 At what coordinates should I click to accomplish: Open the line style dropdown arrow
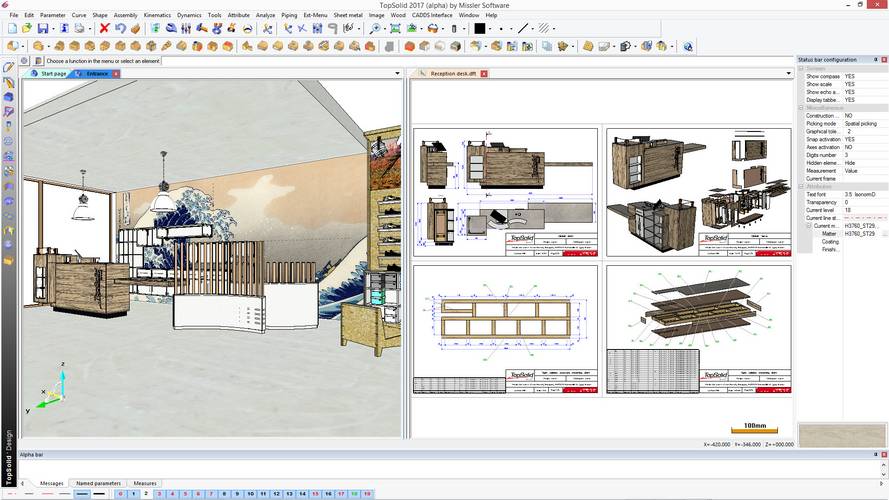534,29
